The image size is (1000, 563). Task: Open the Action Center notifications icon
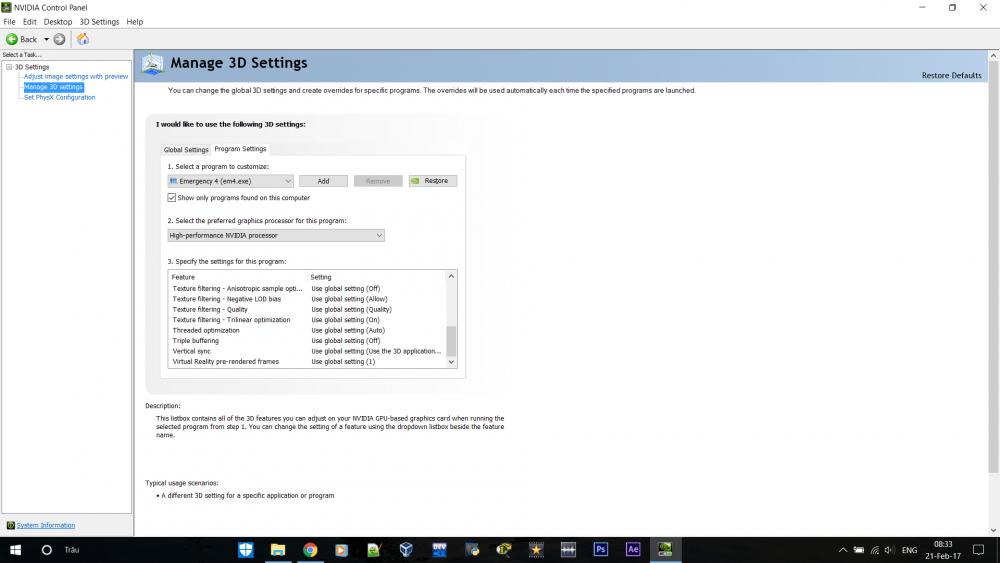978,550
